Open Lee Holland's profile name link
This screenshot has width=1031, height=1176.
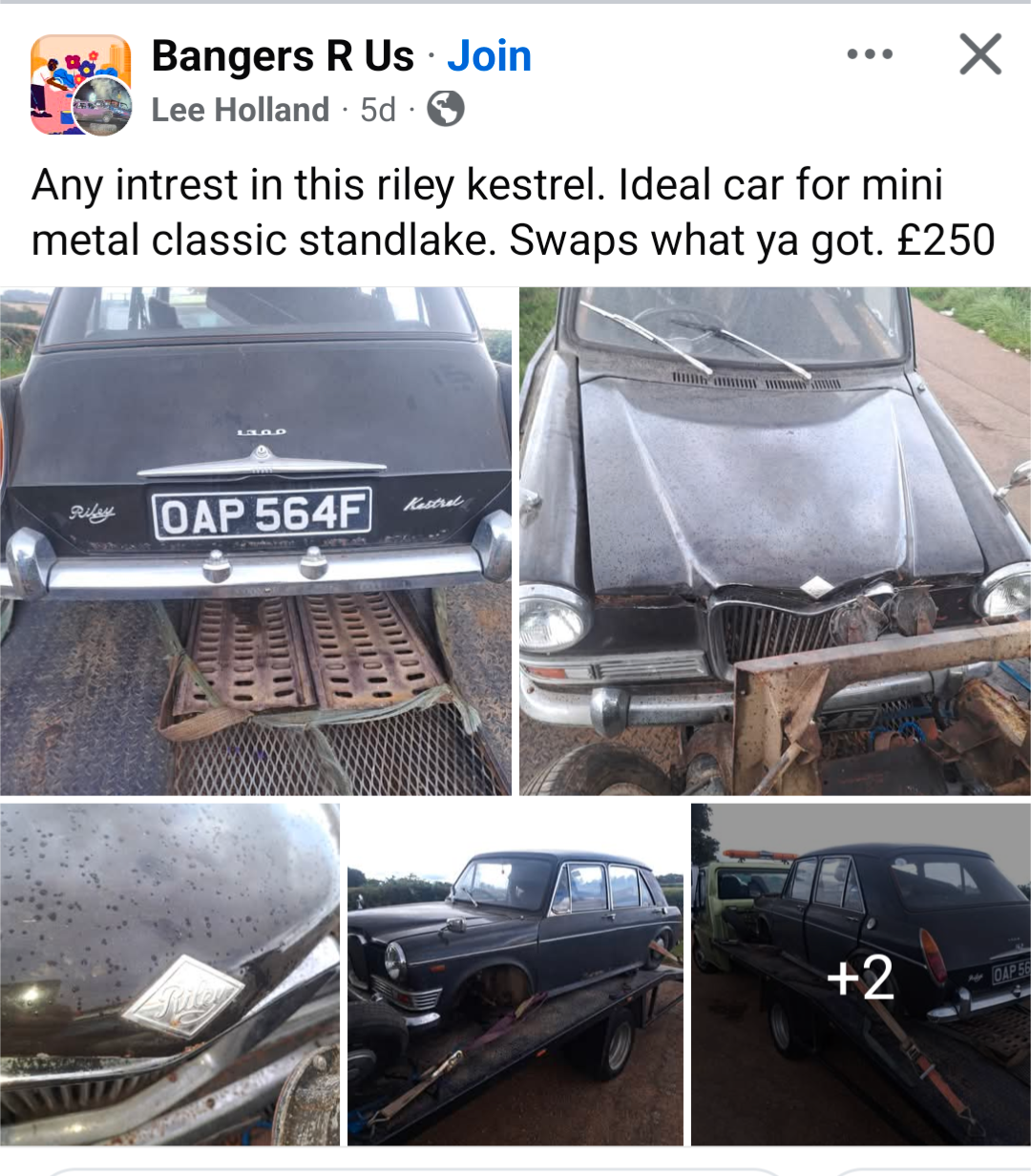pyautogui.click(x=240, y=110)
